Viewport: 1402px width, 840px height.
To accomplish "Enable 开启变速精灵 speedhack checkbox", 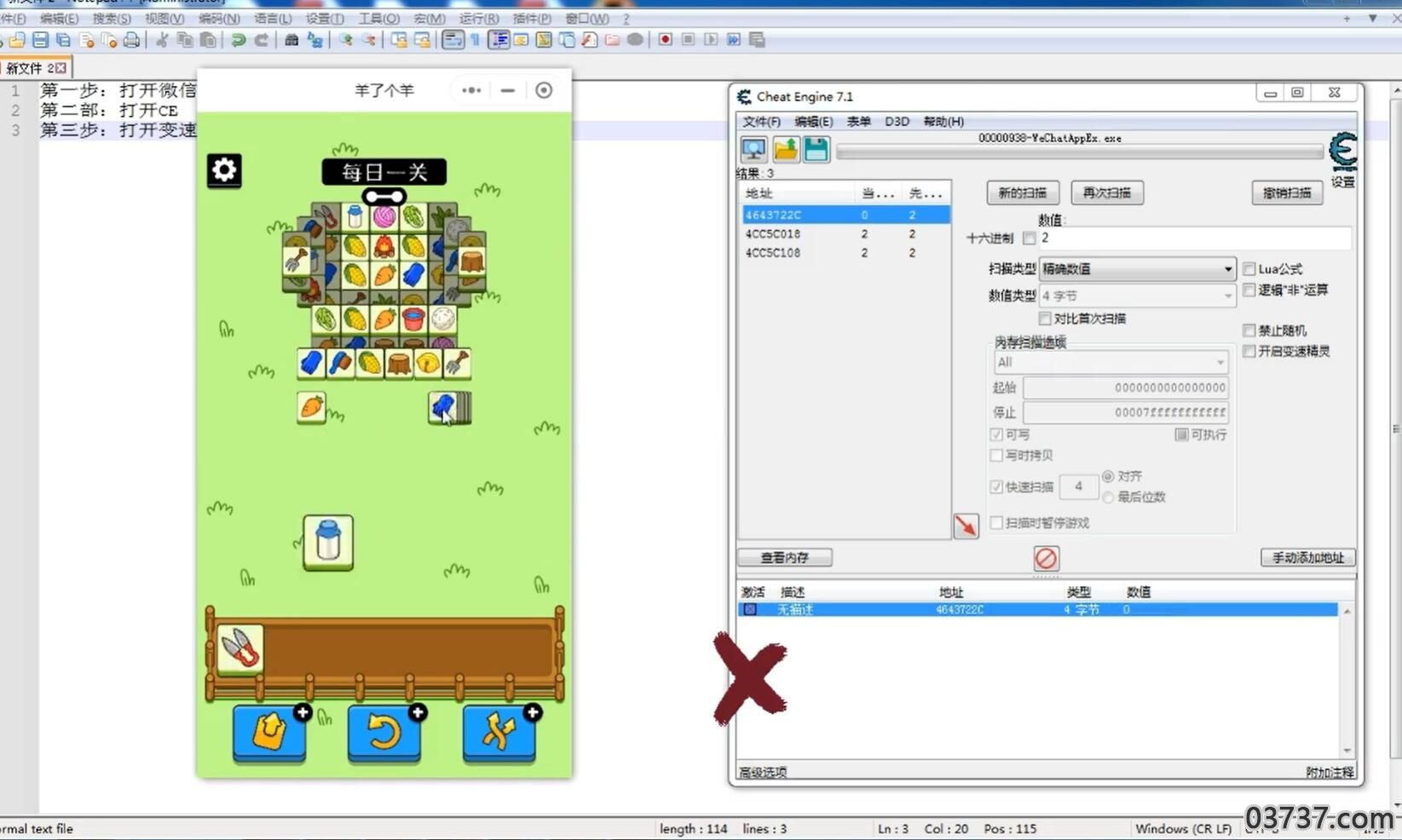I will 1249,351.
